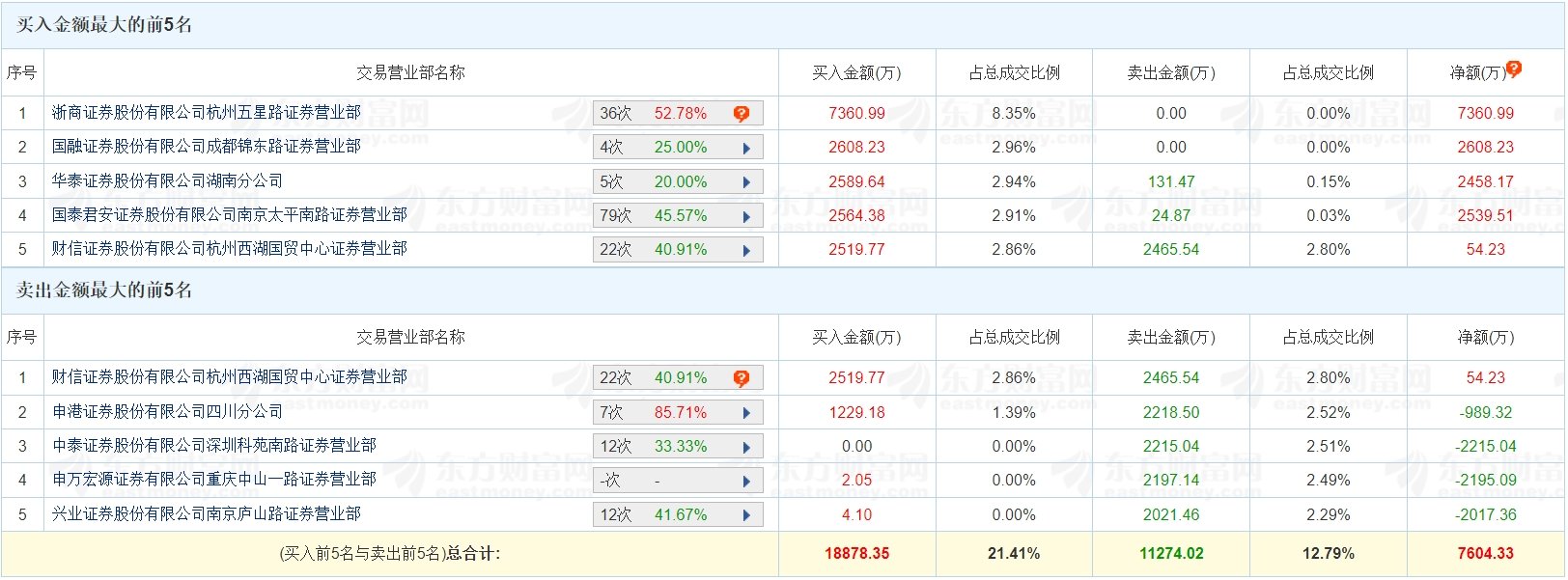Click 交易营业部名称 header in bottom table
This screenshot has height=580, width=1568.
click(x=410, y=338)
